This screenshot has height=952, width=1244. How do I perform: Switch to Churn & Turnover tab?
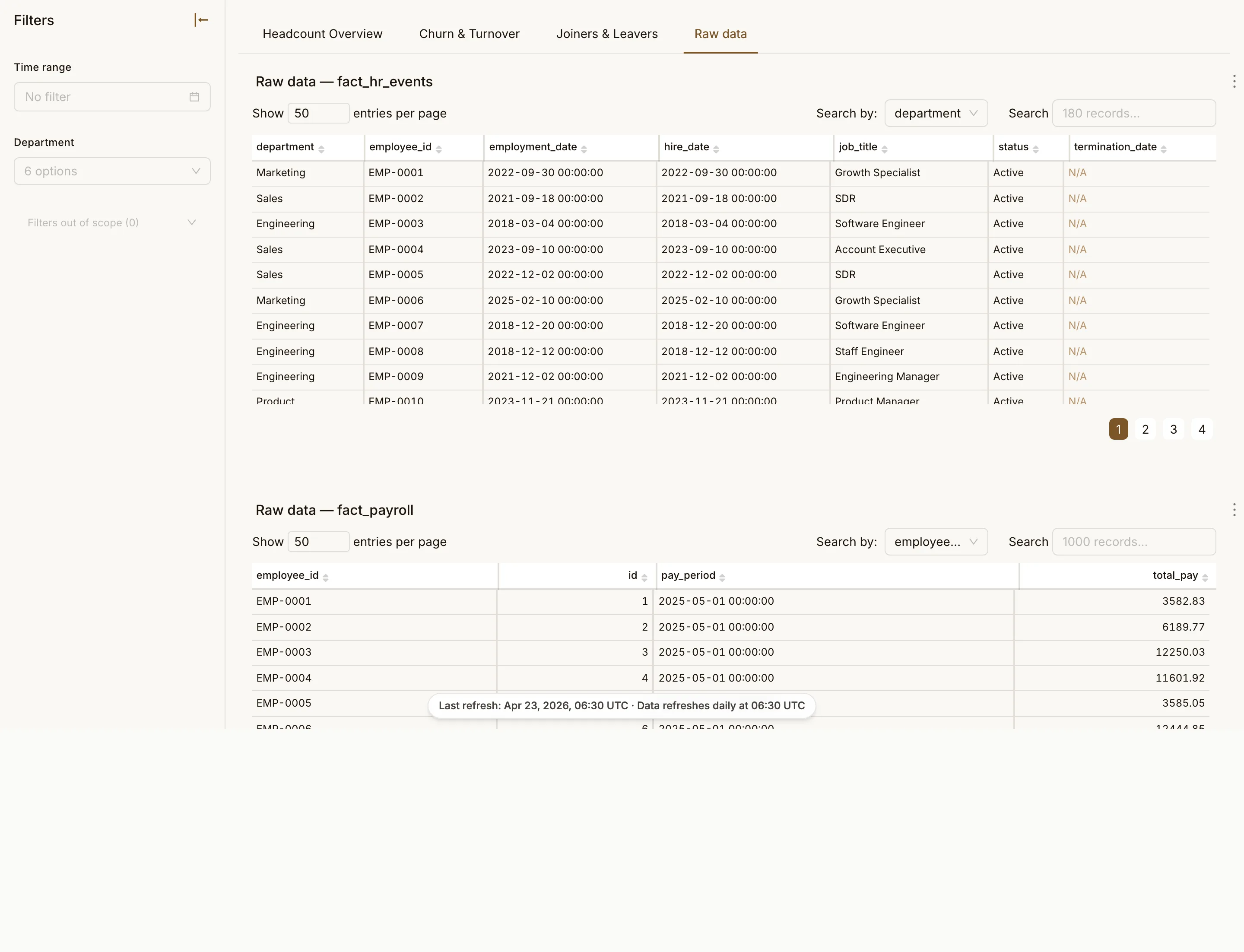(x=469, y=34)
